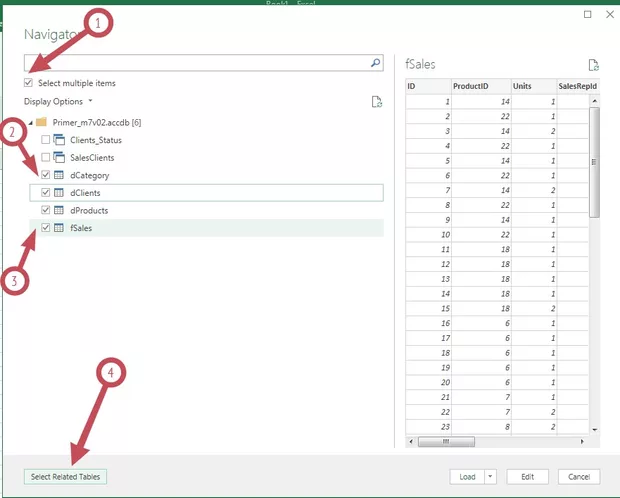Click the dProducts table icon

tap(59, 210)
